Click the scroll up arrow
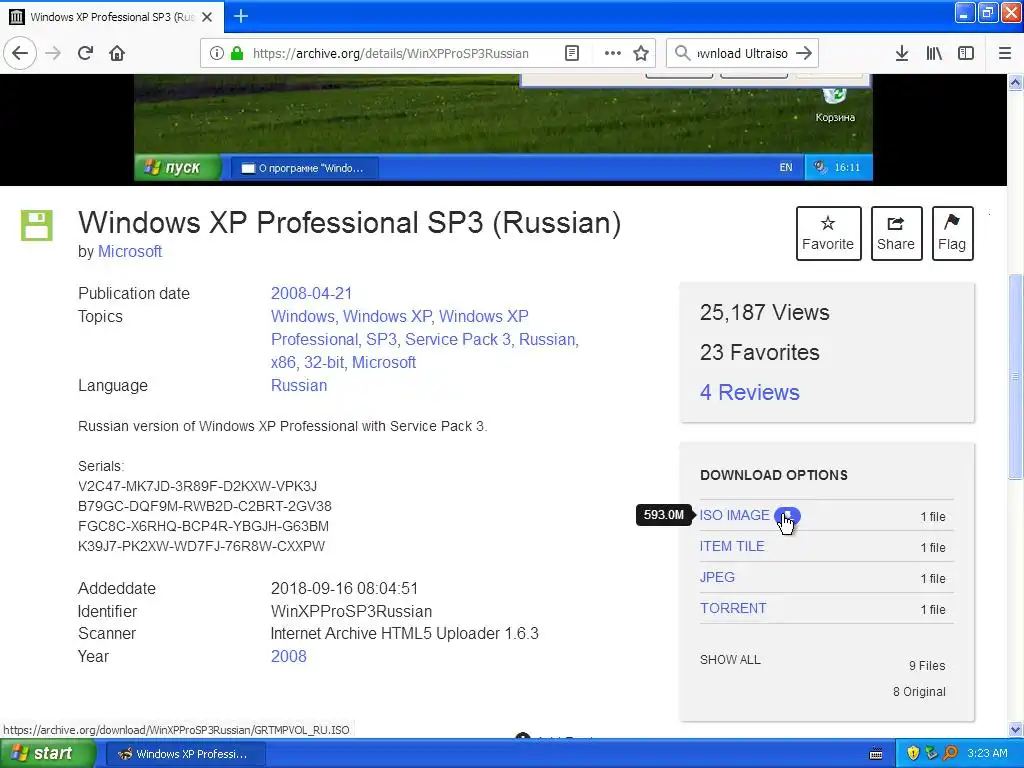The image size is (1024, 768). tap(1015, 82)
